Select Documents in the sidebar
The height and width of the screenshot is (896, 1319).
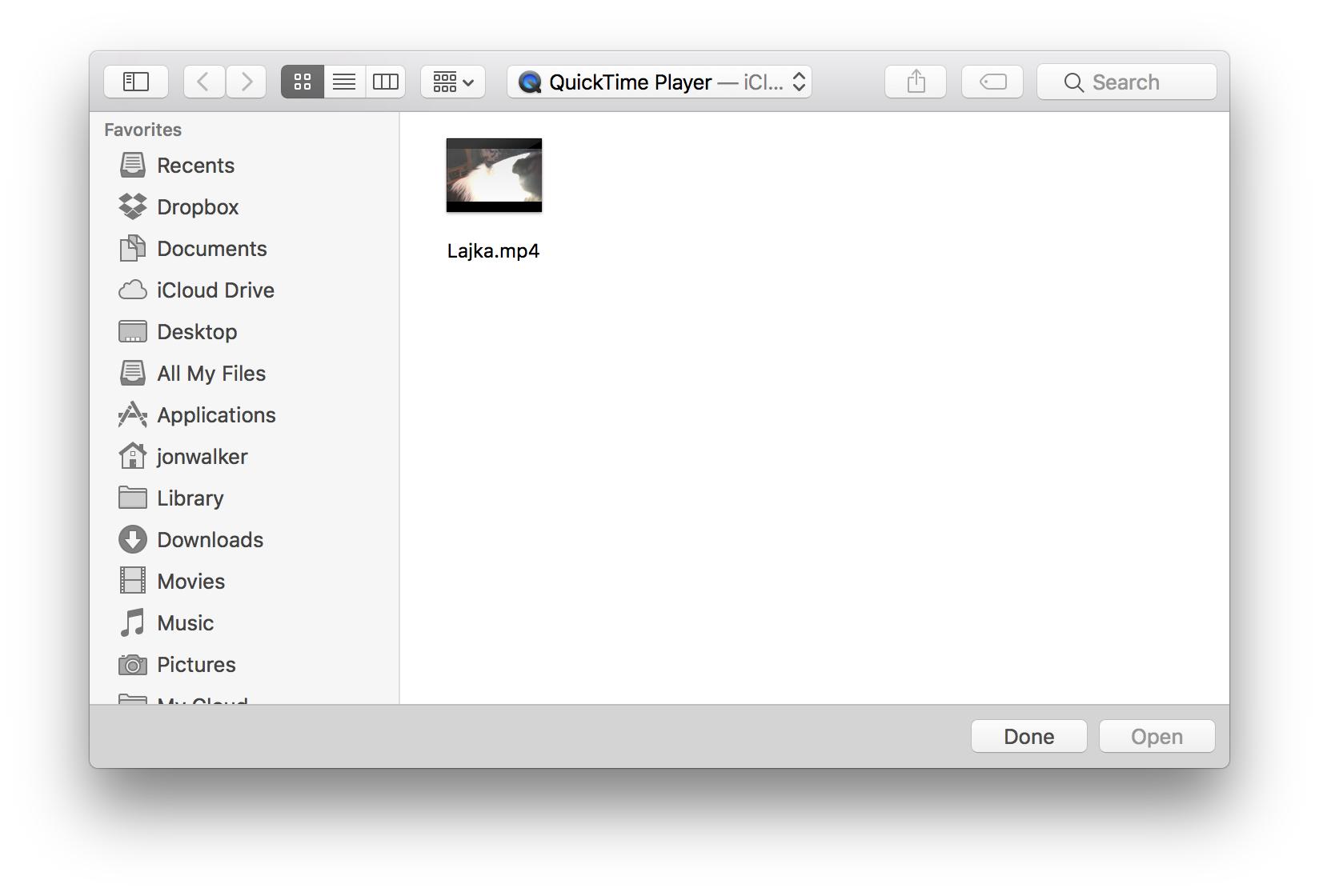(x=244, y=249)
